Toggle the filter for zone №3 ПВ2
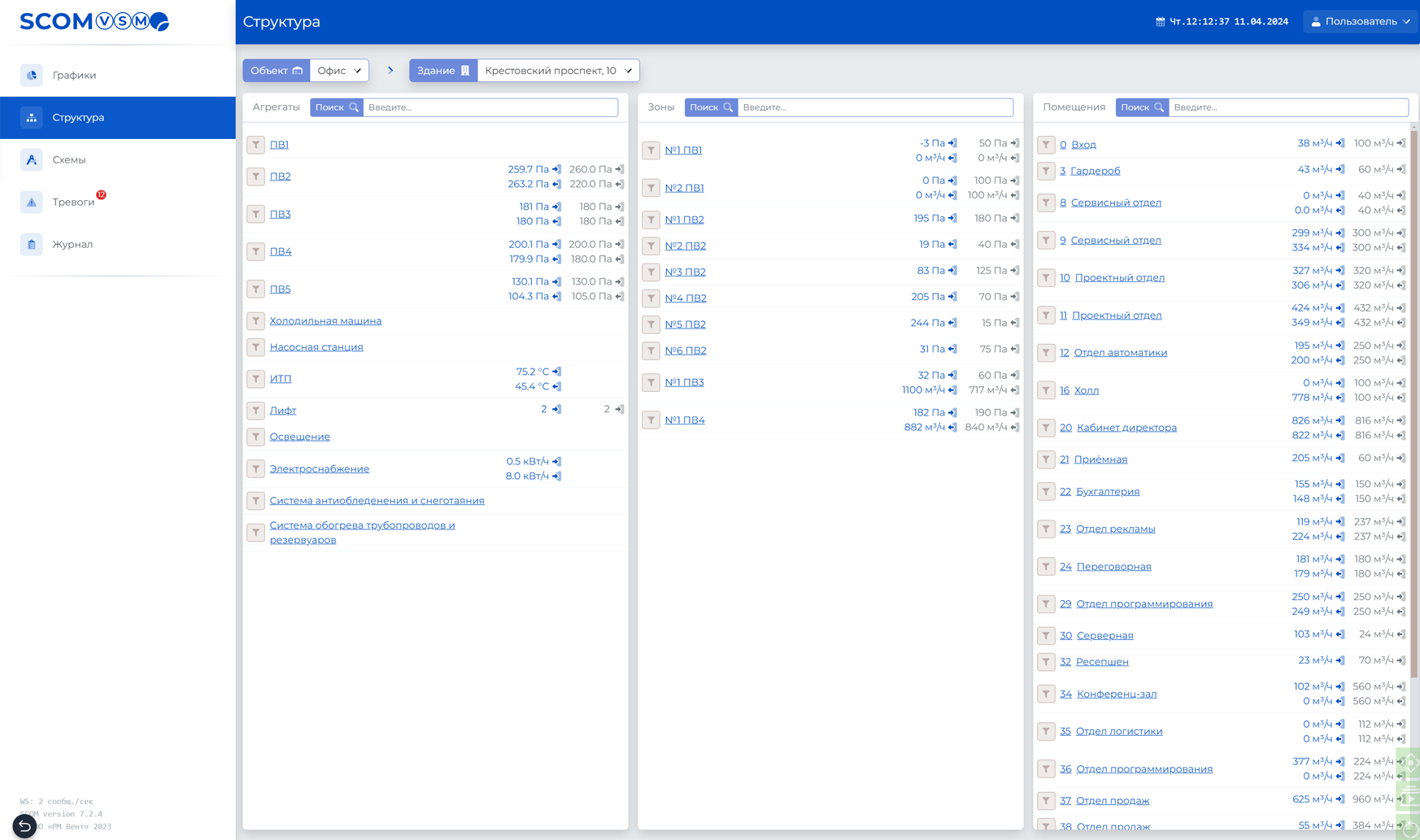 651,272
